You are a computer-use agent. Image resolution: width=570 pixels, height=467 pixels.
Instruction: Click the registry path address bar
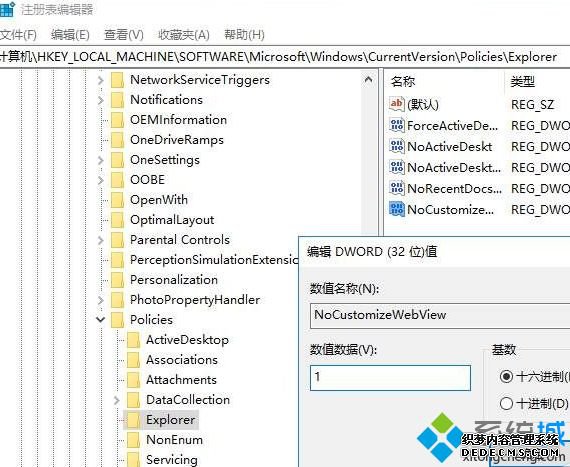(285, 57)
